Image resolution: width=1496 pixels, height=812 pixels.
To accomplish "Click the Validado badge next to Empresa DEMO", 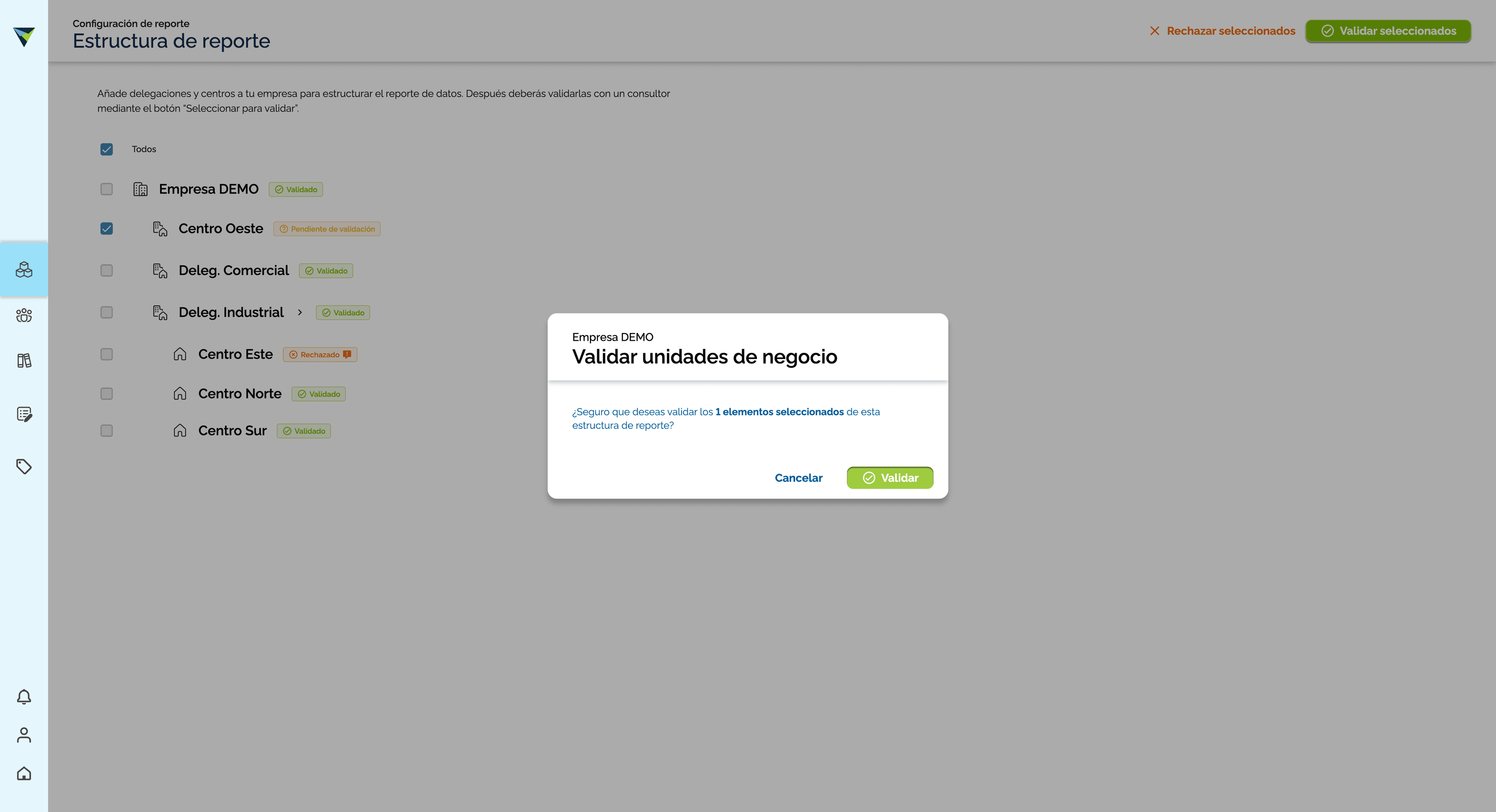I will click(x=296, y=189).
